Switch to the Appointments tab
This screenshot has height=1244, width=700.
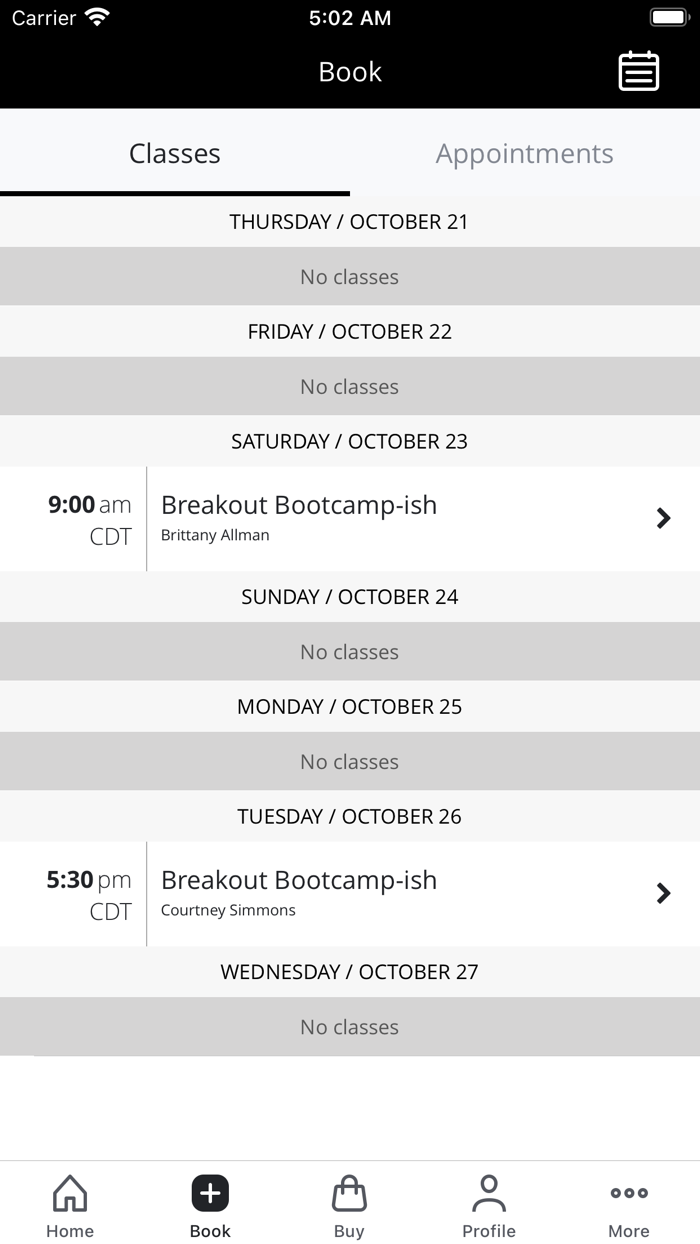coord(524,153)
